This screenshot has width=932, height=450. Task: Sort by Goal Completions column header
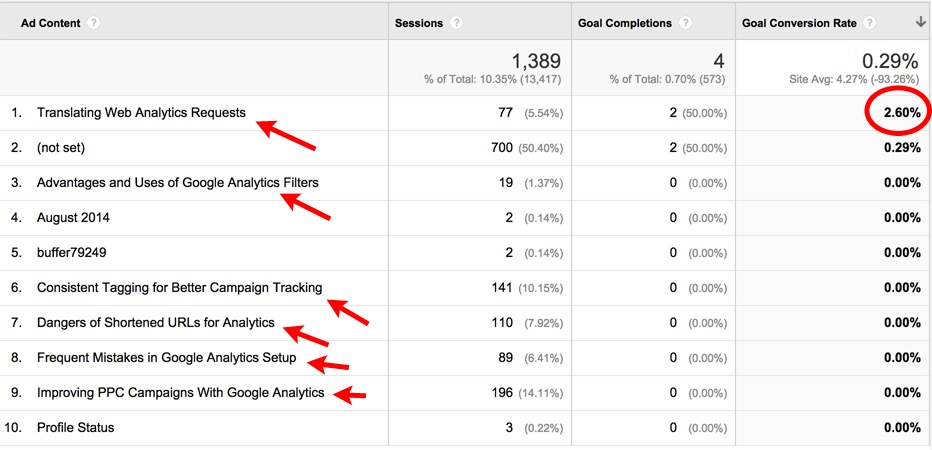pos(625,23)
